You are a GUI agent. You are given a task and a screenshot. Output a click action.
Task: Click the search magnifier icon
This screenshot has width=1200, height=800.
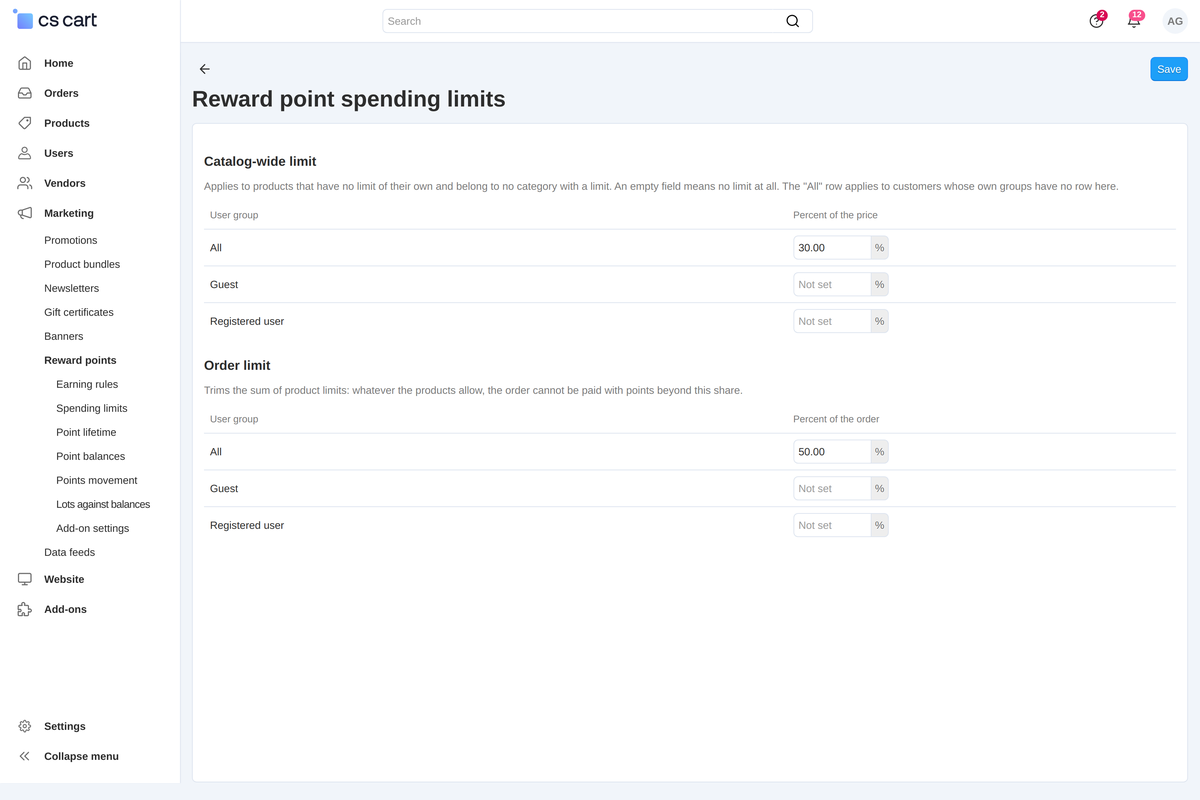[x=792, y=21]
